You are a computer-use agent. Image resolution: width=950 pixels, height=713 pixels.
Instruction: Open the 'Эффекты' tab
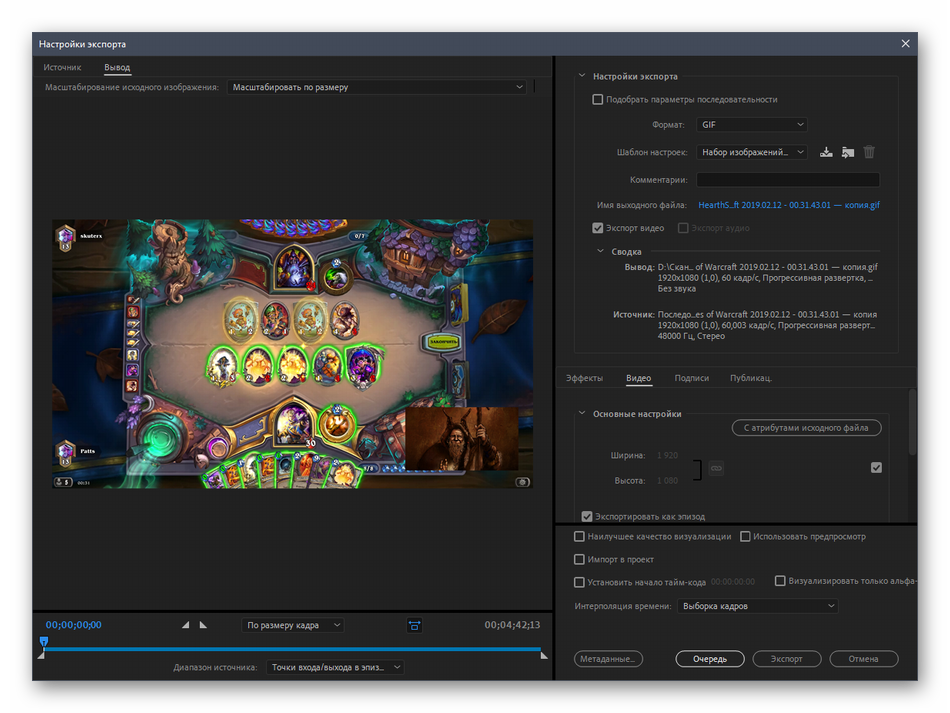coord(584,378)
